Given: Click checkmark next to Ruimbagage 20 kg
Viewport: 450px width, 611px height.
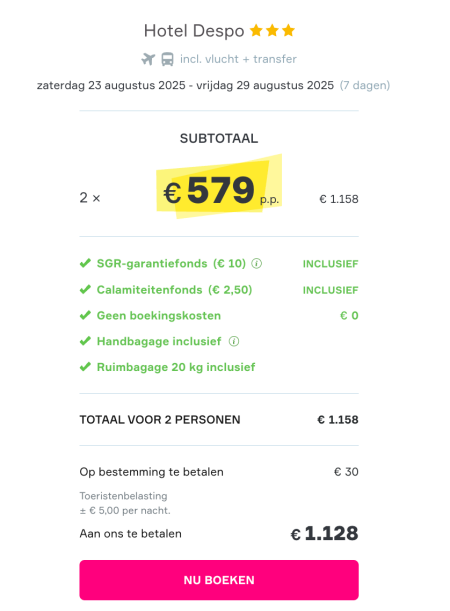Looking at the screenshot, I should pyautogui.click(x=85, y=367).
